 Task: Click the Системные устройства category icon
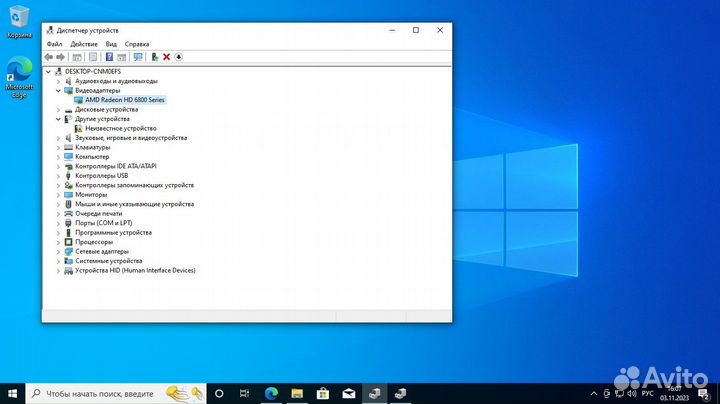[x=68, y=261]
